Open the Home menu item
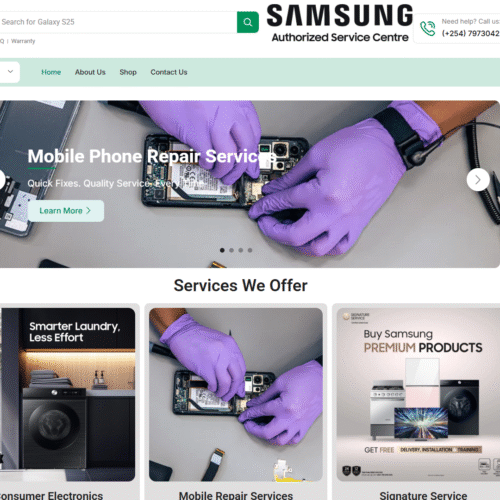Screen dimensions: 500x500 pyautogui.click(x=51, y=72)
